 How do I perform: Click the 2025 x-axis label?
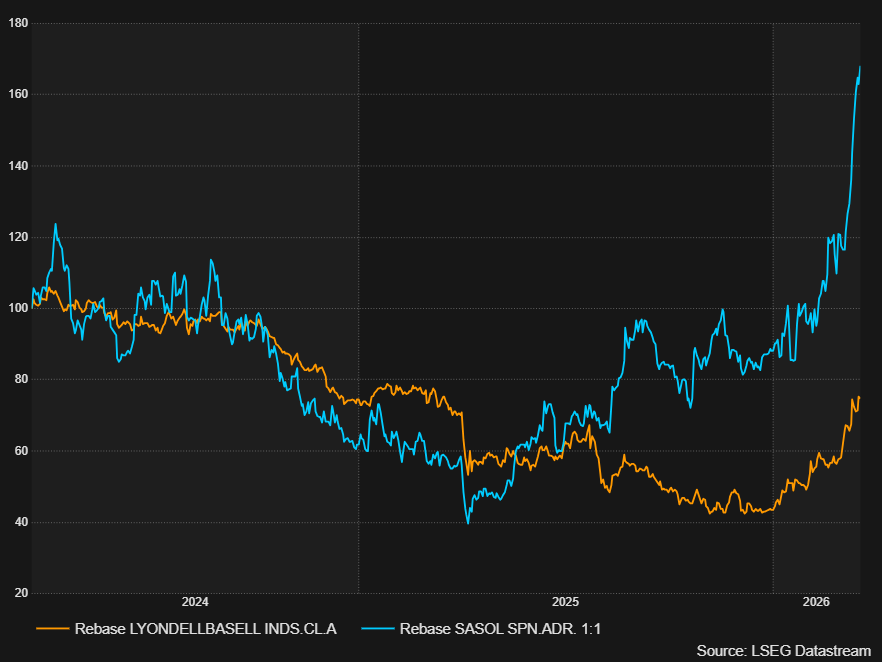[565, 602]
